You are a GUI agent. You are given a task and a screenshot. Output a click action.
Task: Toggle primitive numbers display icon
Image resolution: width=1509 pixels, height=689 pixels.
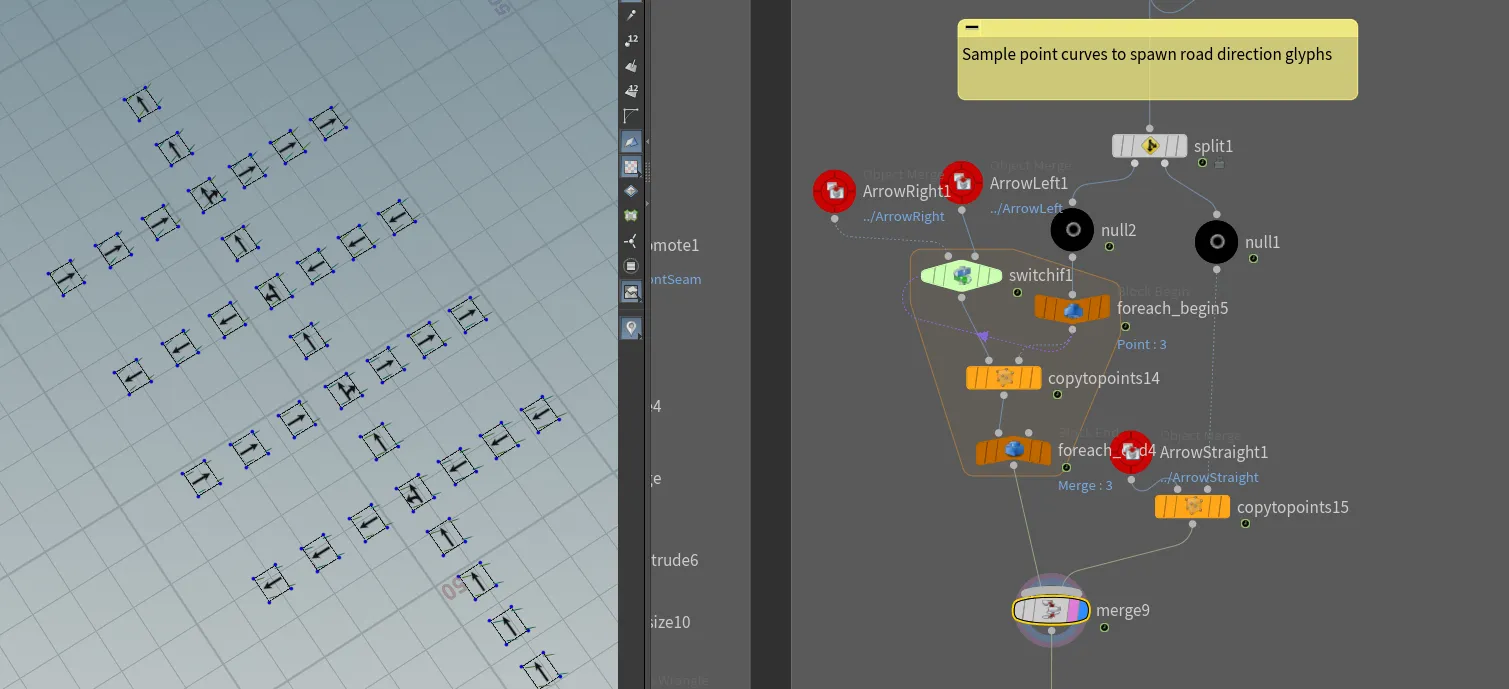click(631, 90)
